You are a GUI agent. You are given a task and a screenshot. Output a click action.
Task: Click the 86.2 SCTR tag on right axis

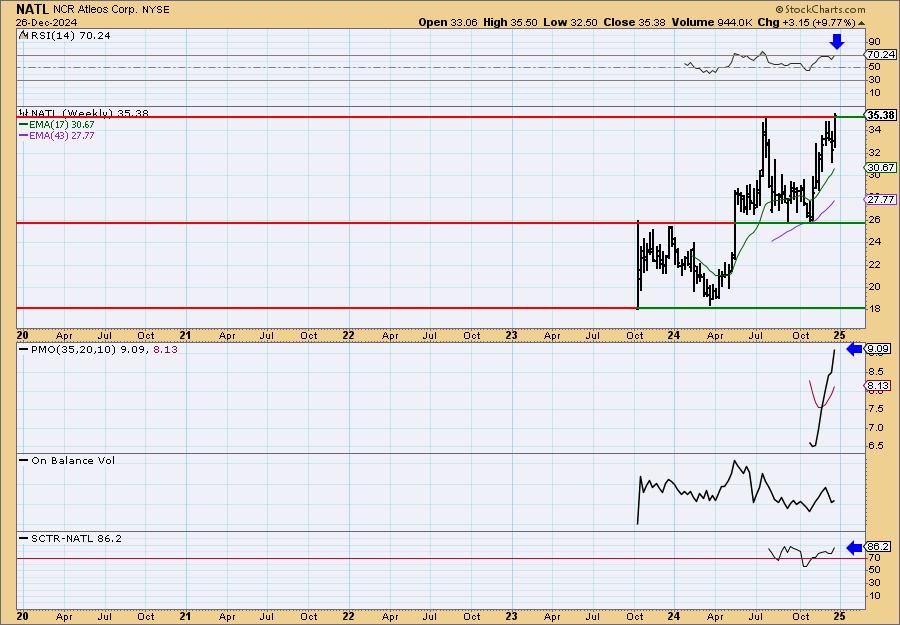[x=879, y=546]
